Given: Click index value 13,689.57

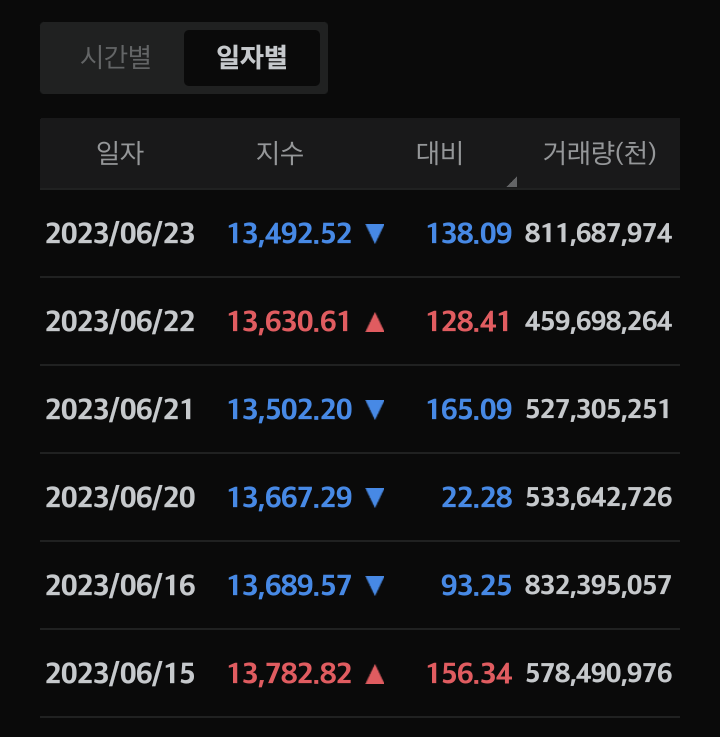Looking at the screenshot, I should [x=290, y=586].
